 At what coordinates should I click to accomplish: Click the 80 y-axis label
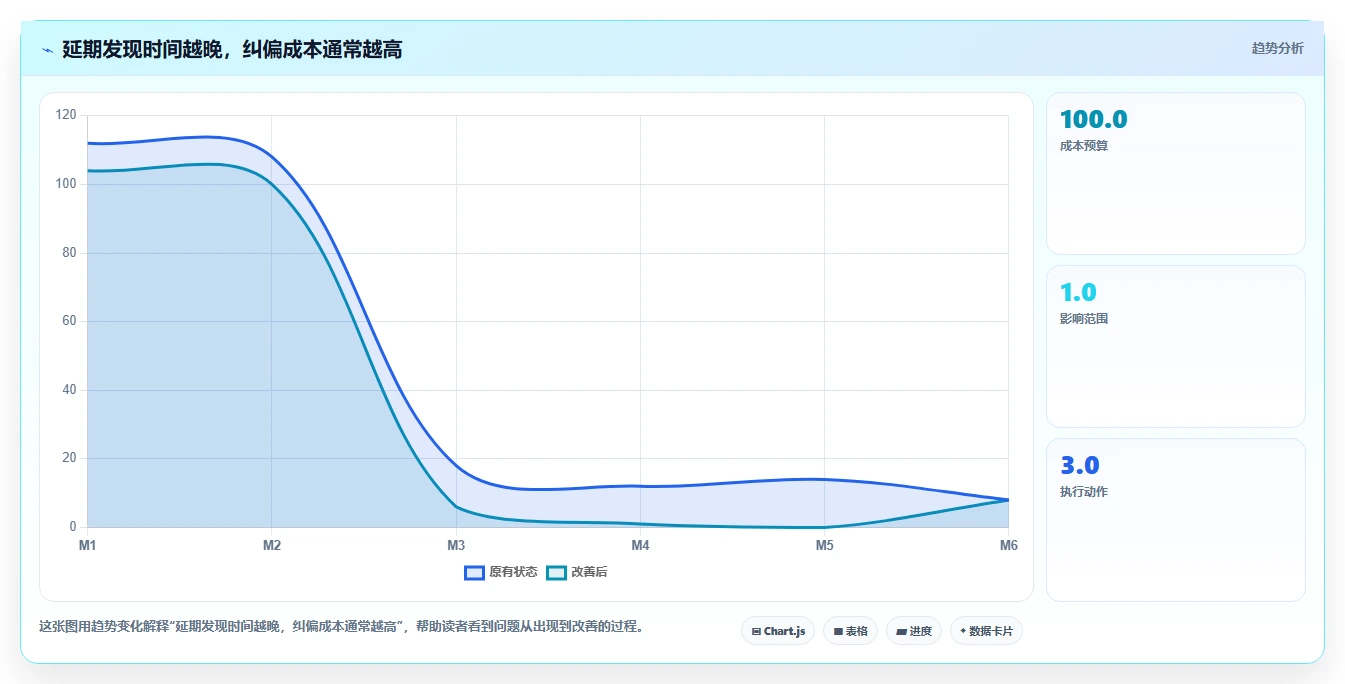[x=69, y=252]
